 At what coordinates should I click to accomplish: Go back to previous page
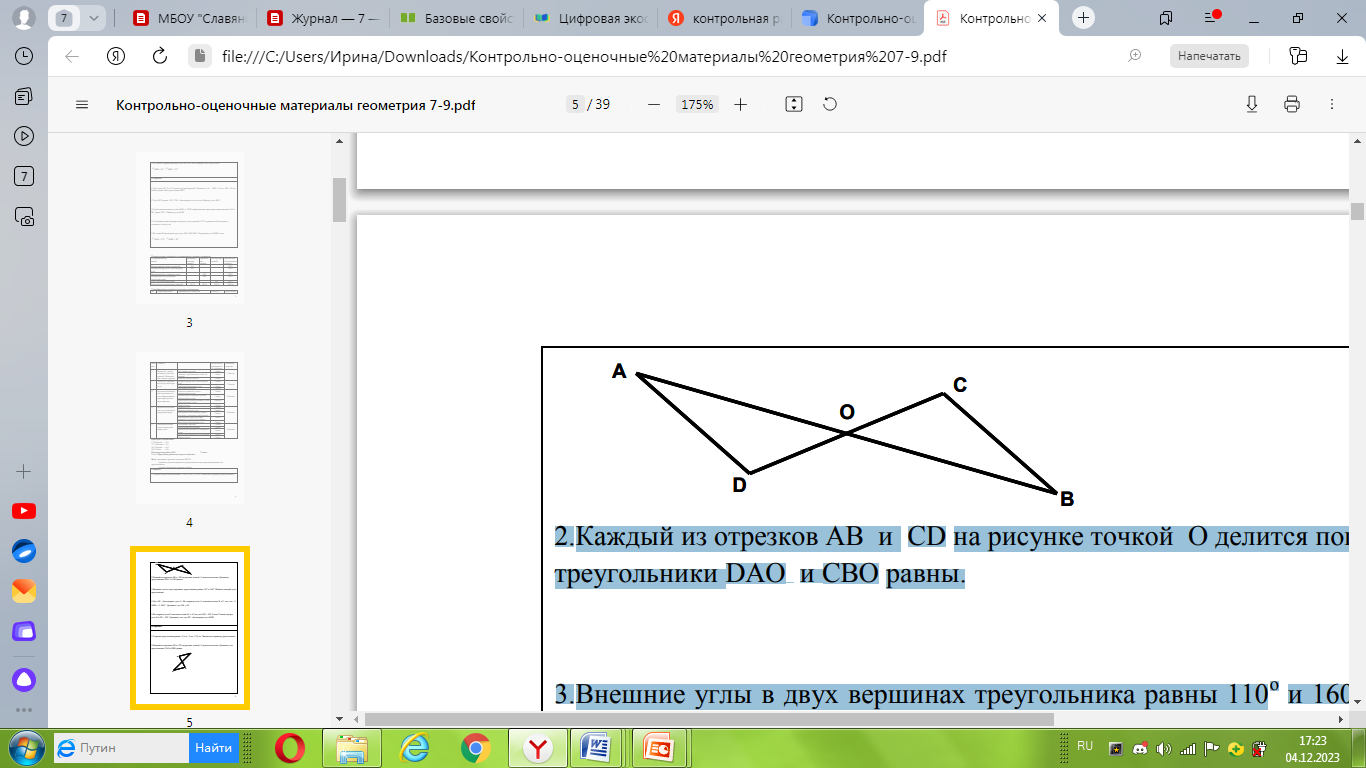pyautogui.click(x=72, y=56)
